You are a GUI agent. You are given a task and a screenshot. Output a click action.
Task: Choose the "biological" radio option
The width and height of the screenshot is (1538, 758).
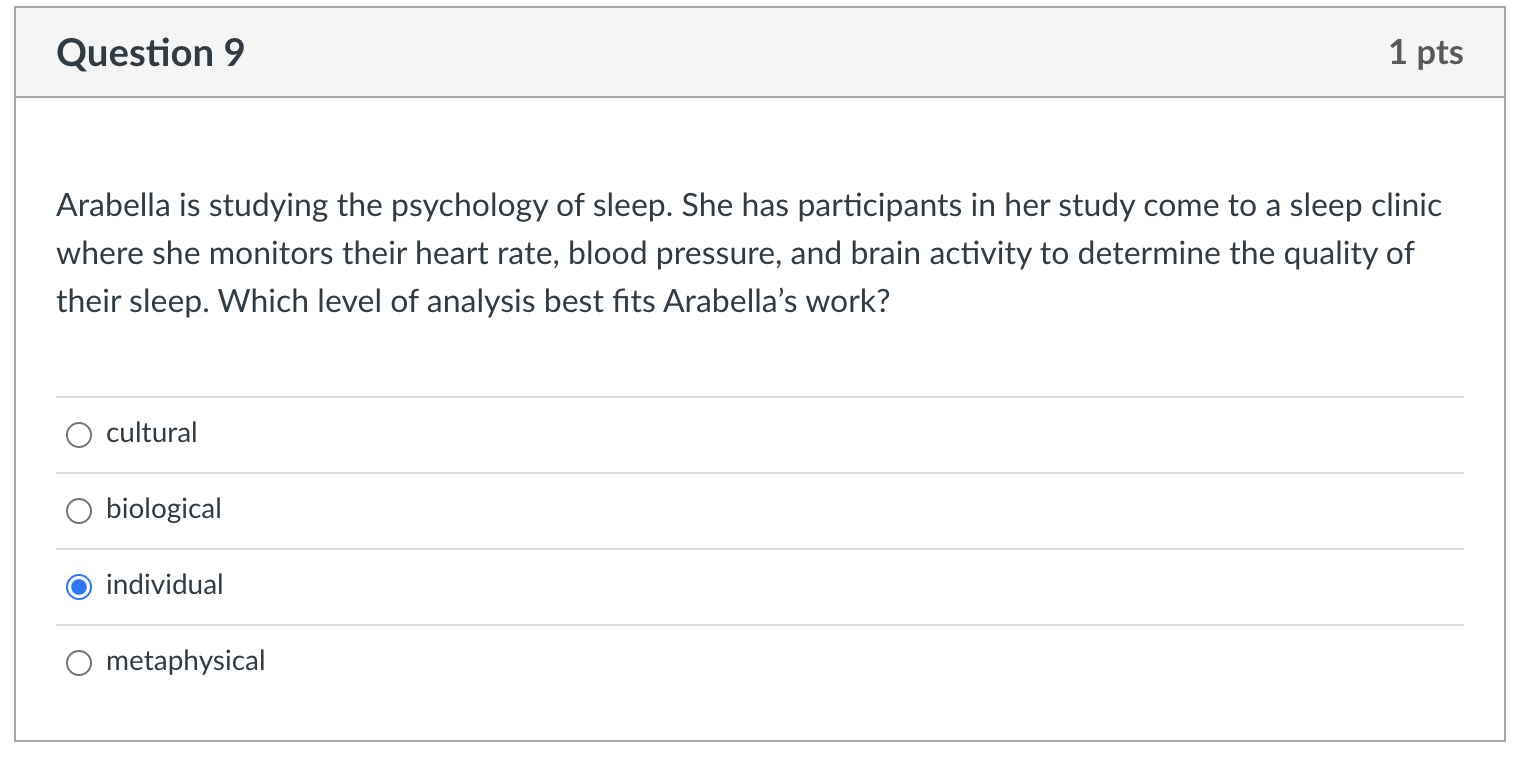tap(78, 510)
